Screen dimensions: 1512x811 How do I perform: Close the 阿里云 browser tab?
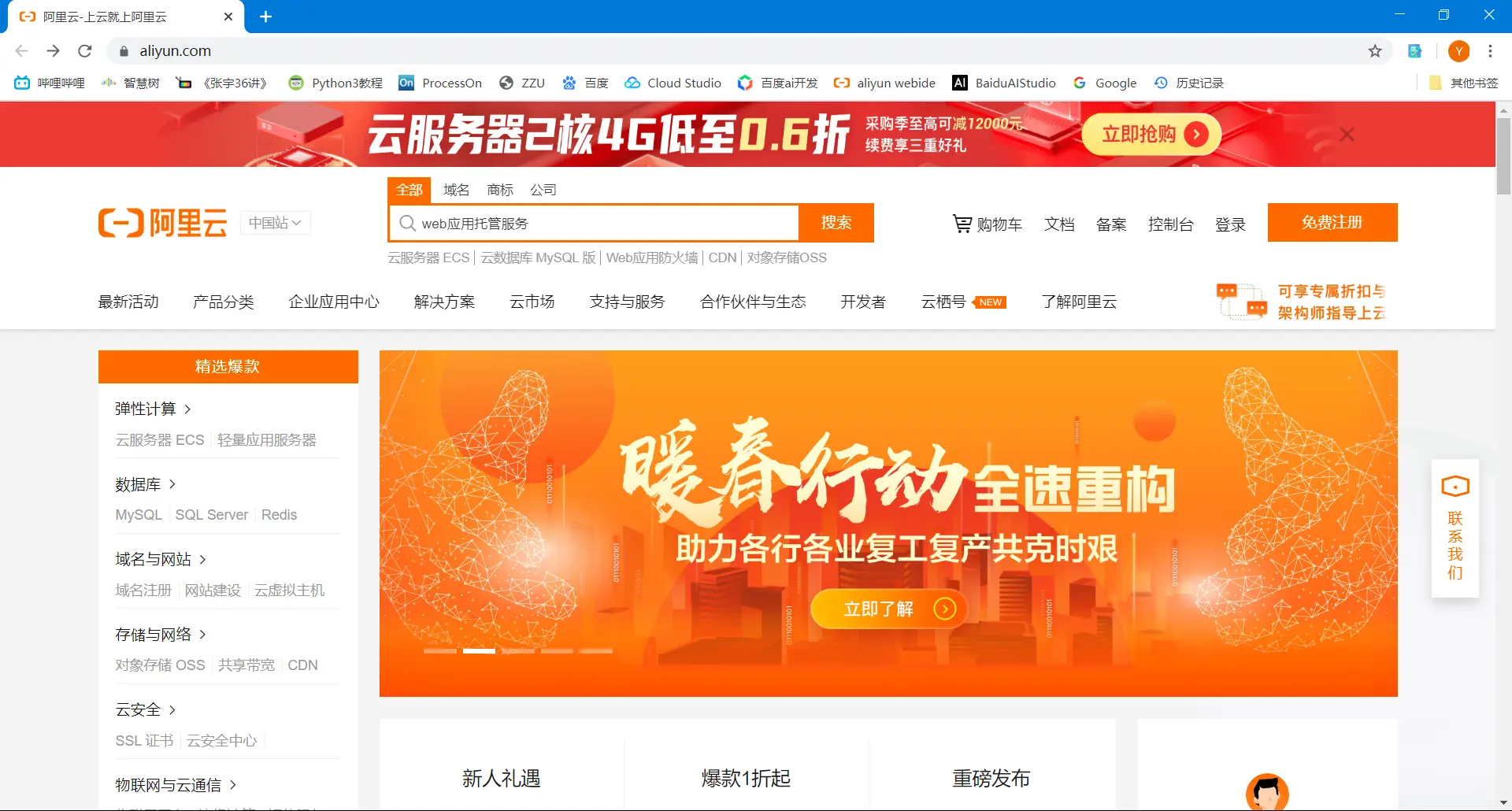(x=228, y=17)
